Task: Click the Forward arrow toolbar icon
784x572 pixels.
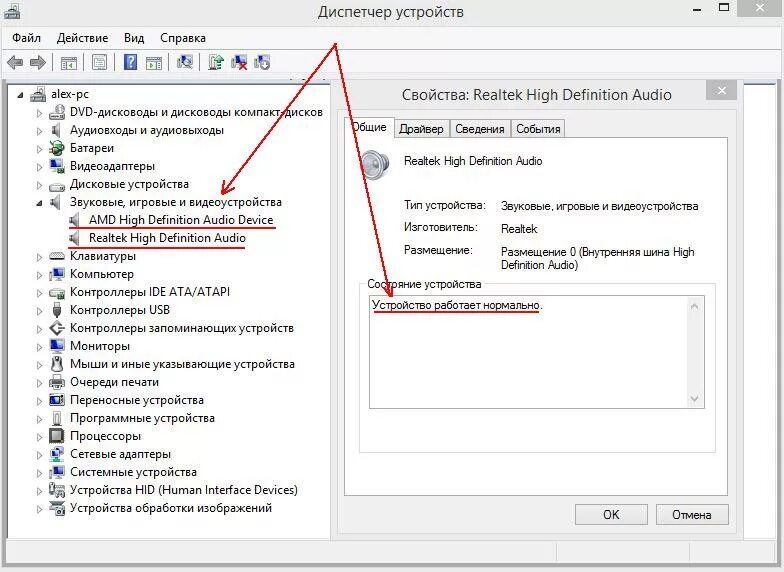Action: coord(38,62)
